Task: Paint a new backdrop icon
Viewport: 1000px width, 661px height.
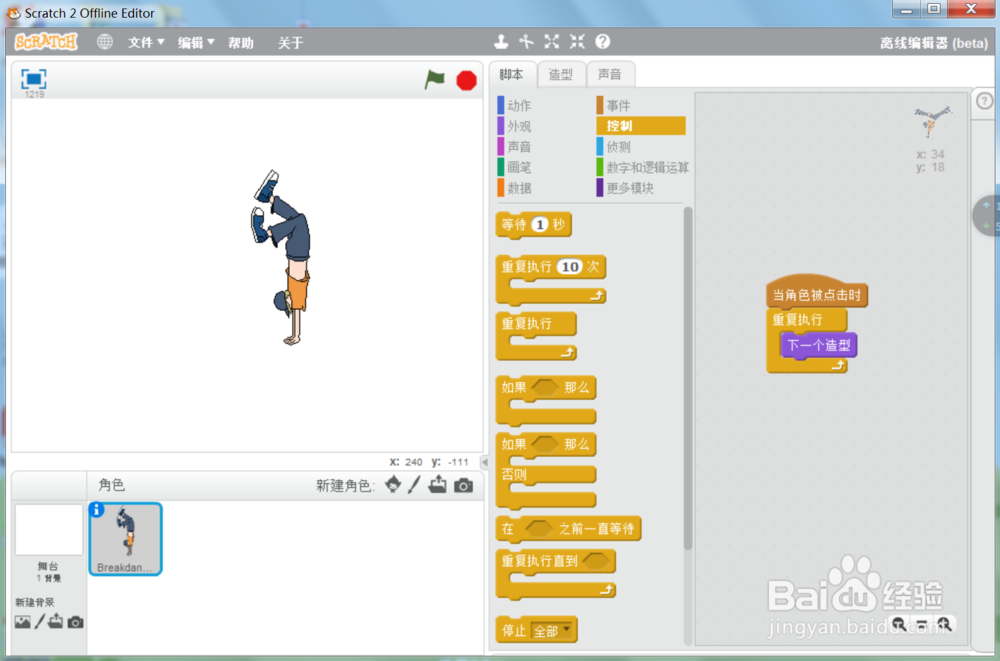Action: (40, 621)
